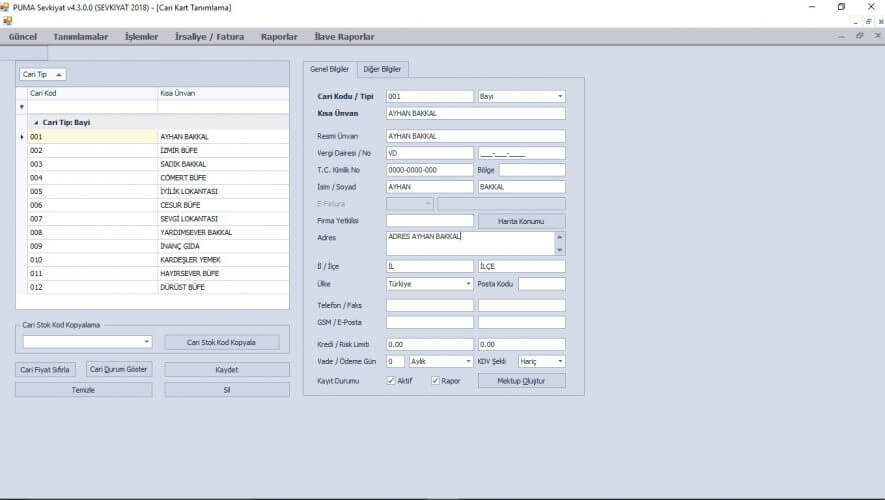Click the Bölge input field
This screenshot has width=885, height=500.
[x=532, y=170]
